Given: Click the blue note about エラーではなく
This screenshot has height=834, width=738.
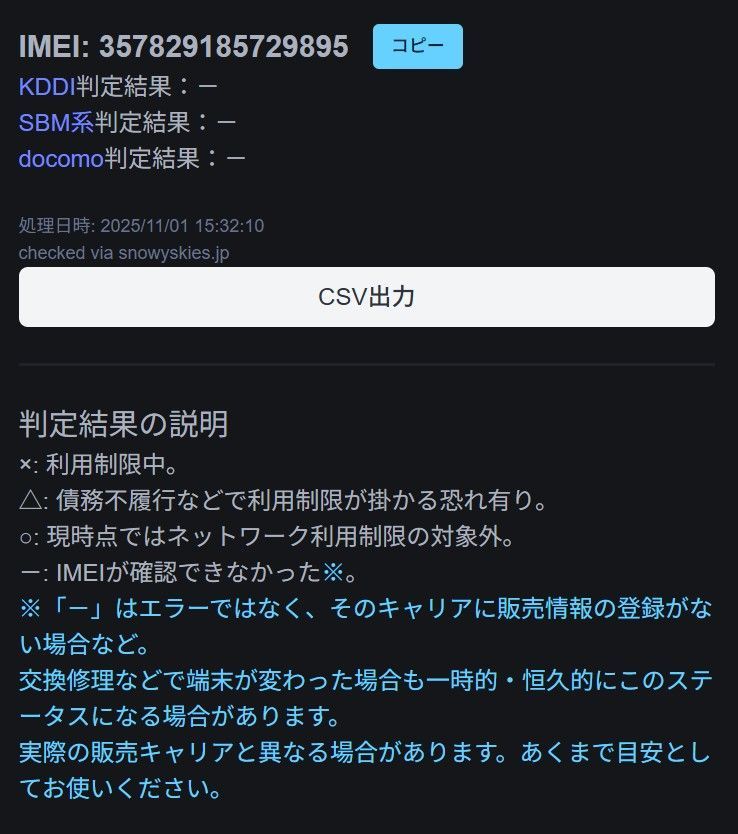Looking at the screenshot, I should (366, 626).
